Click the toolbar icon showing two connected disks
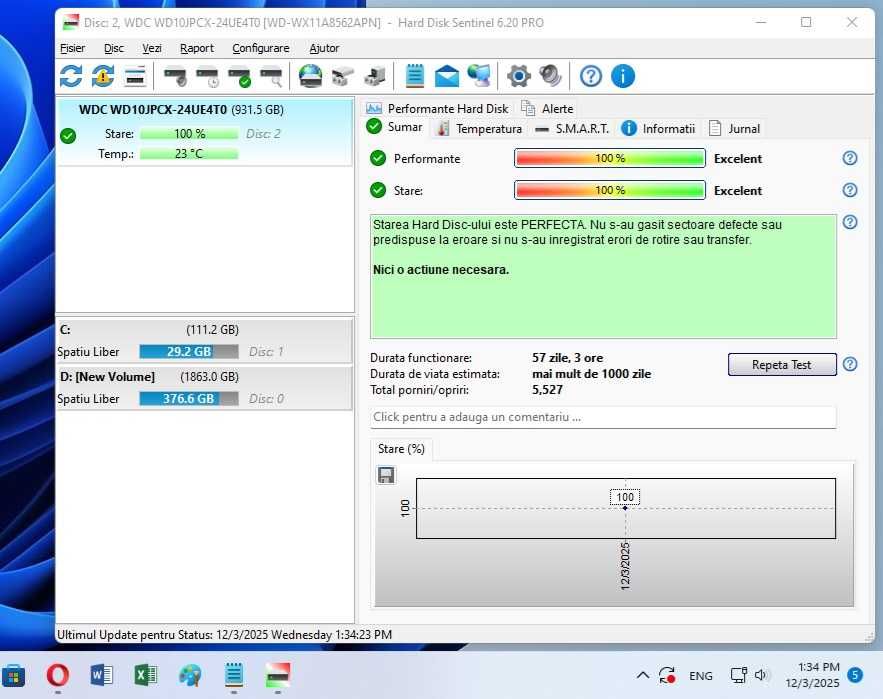883x699 pixels. coord(342,77)
